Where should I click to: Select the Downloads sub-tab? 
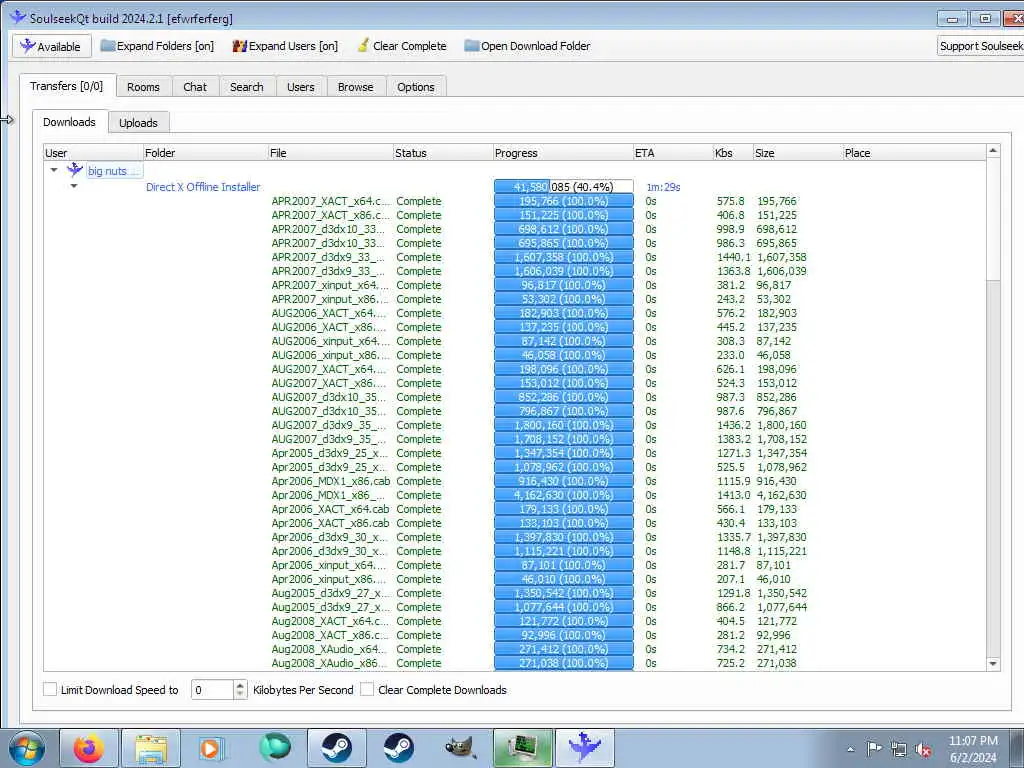point(69,121)
